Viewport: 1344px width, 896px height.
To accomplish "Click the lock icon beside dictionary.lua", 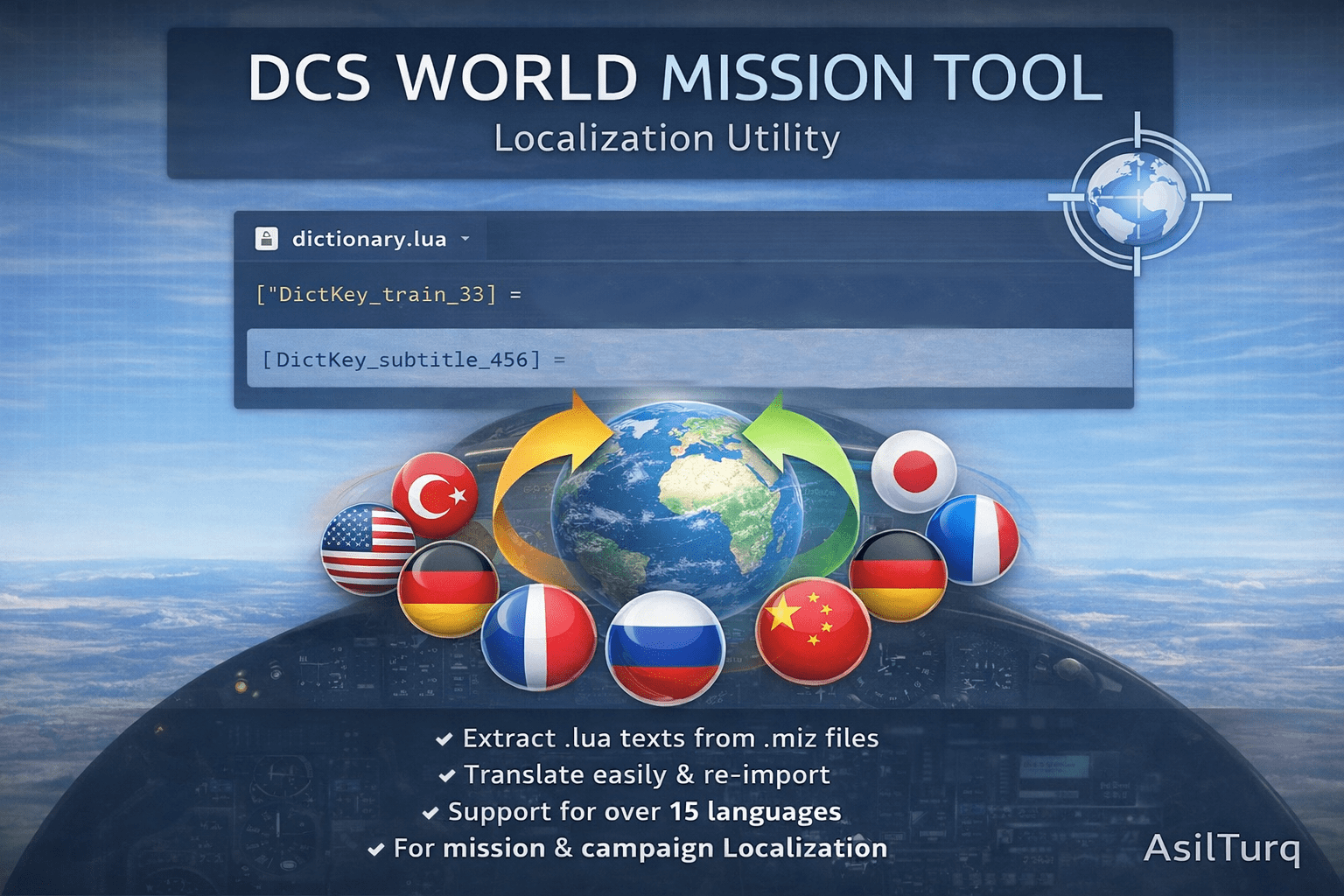I will point(265,238).
